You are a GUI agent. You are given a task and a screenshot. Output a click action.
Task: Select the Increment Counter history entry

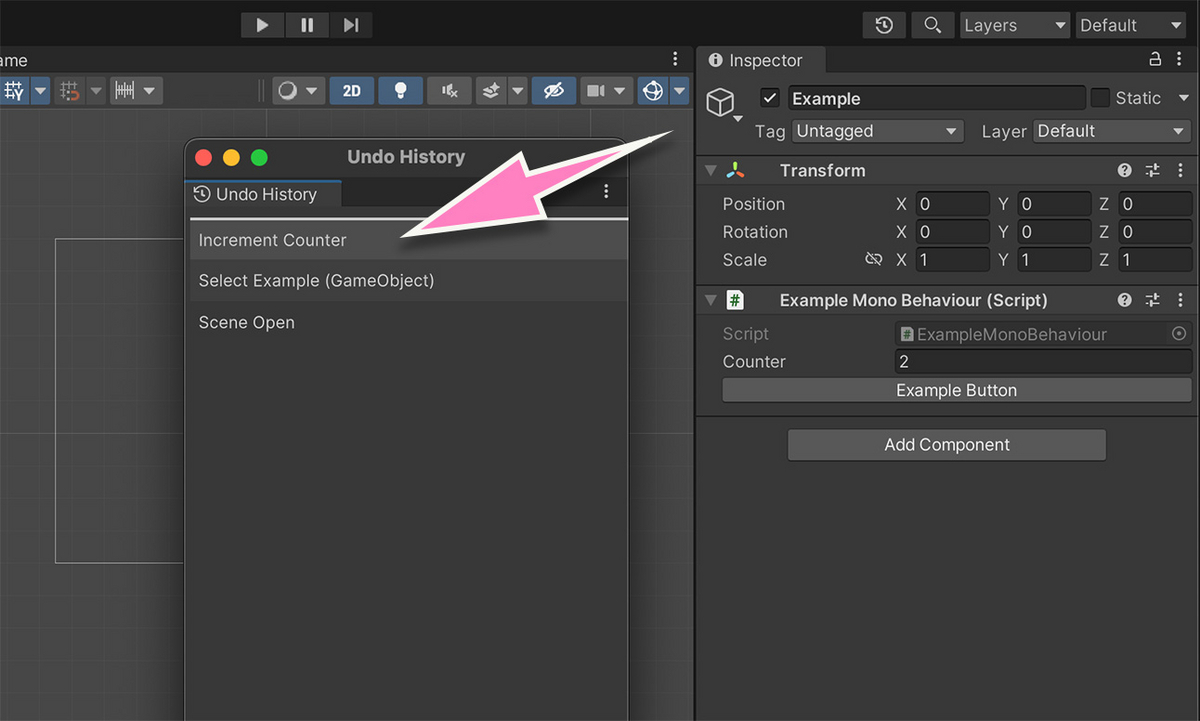click(408, 240)
